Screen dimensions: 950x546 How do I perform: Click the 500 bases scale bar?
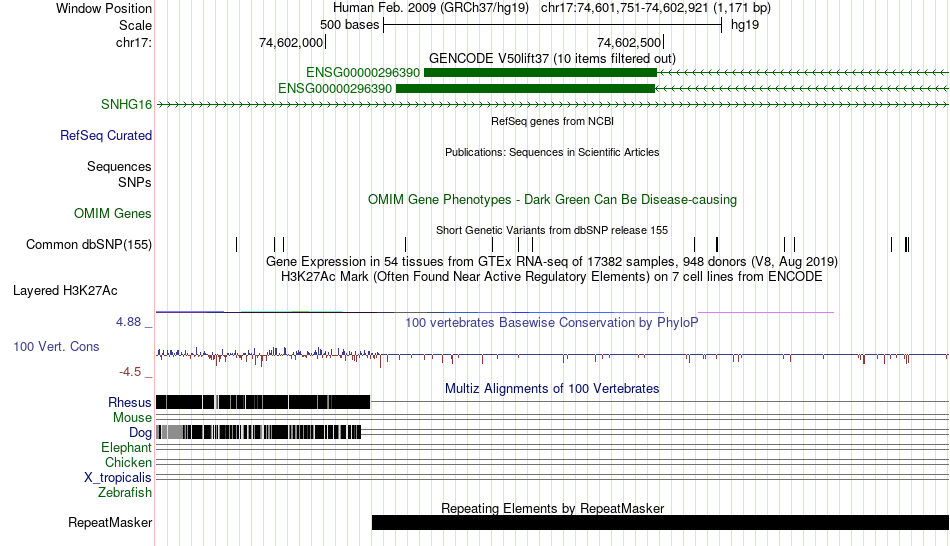(552, 25)
